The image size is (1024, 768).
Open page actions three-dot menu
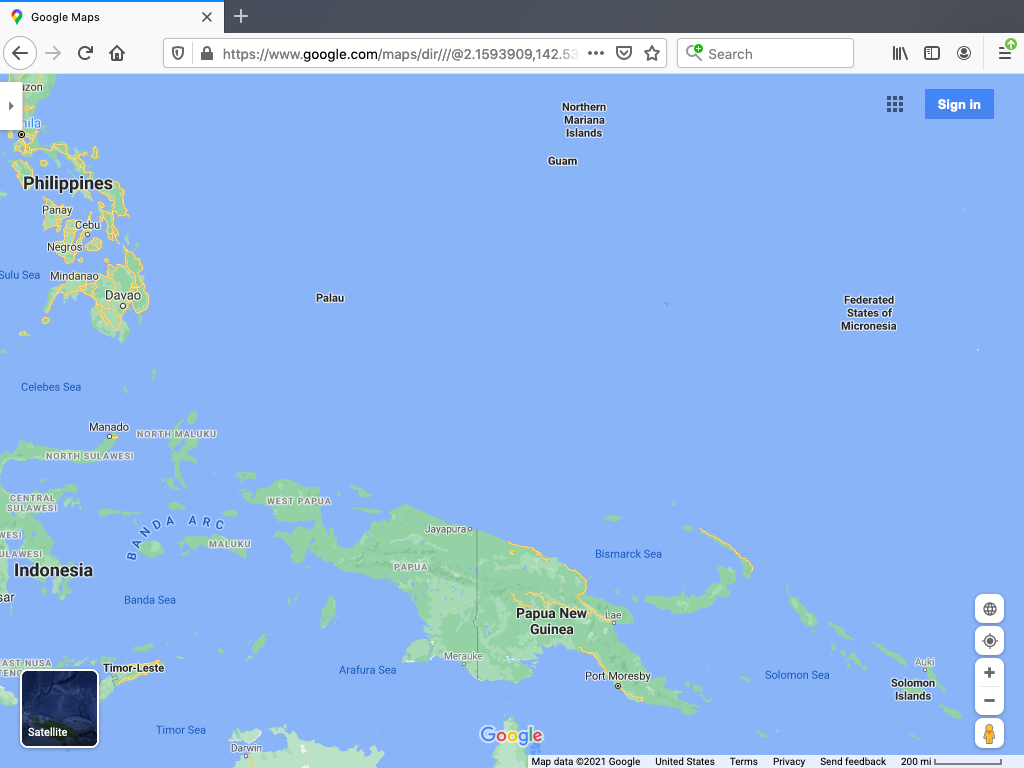(596, 54)
